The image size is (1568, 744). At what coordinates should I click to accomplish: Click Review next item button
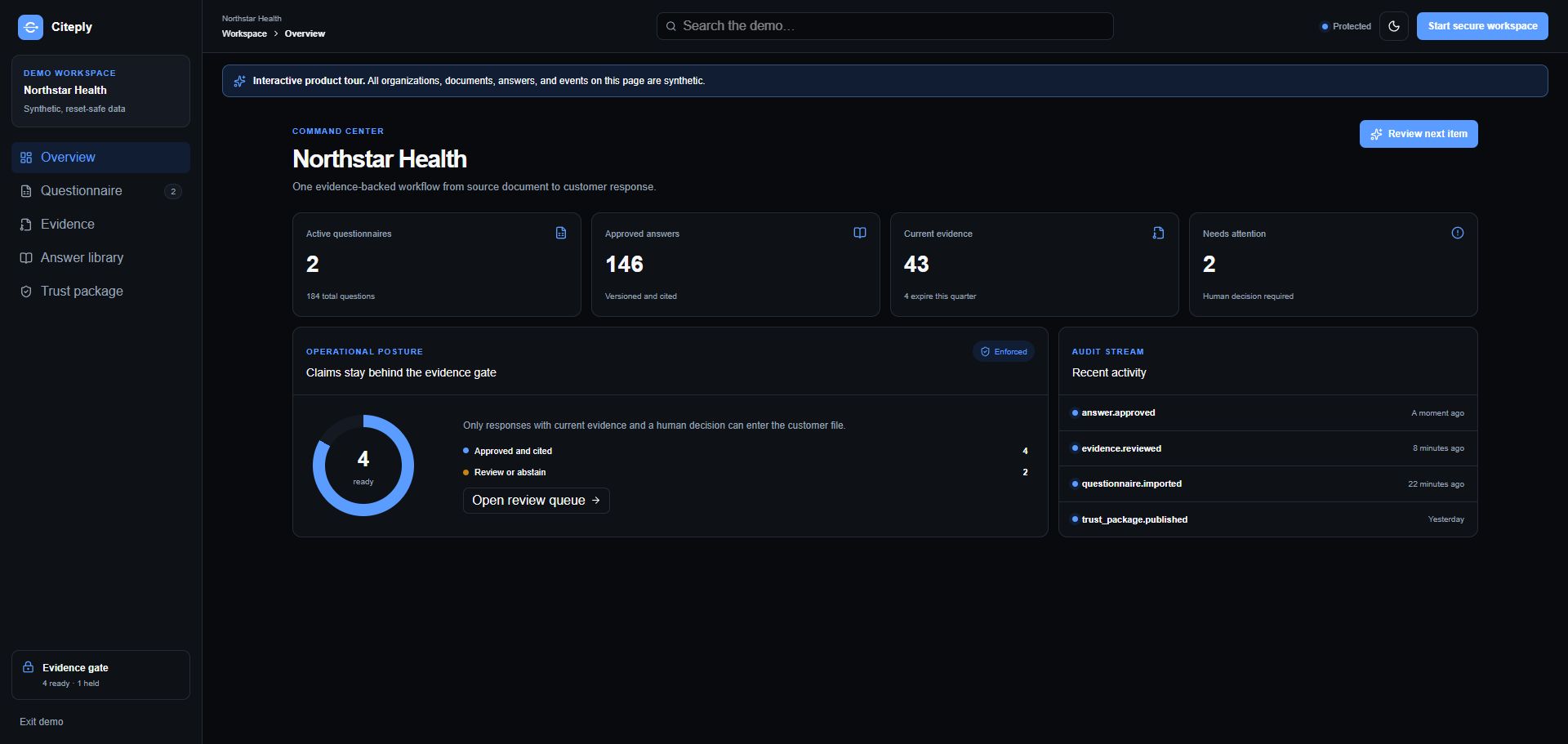pos(1419,134)
